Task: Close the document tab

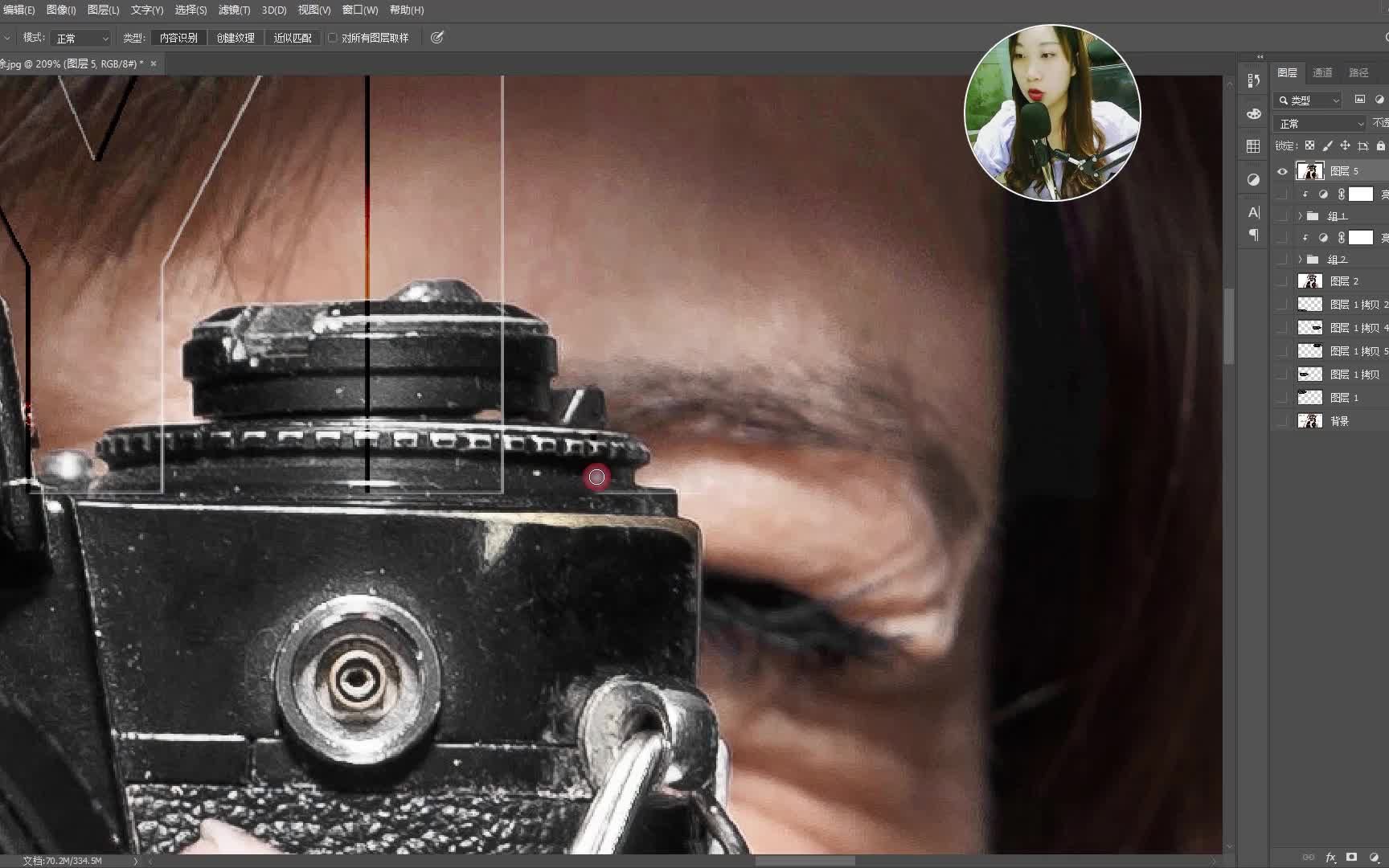Action: tap(154, 63)
